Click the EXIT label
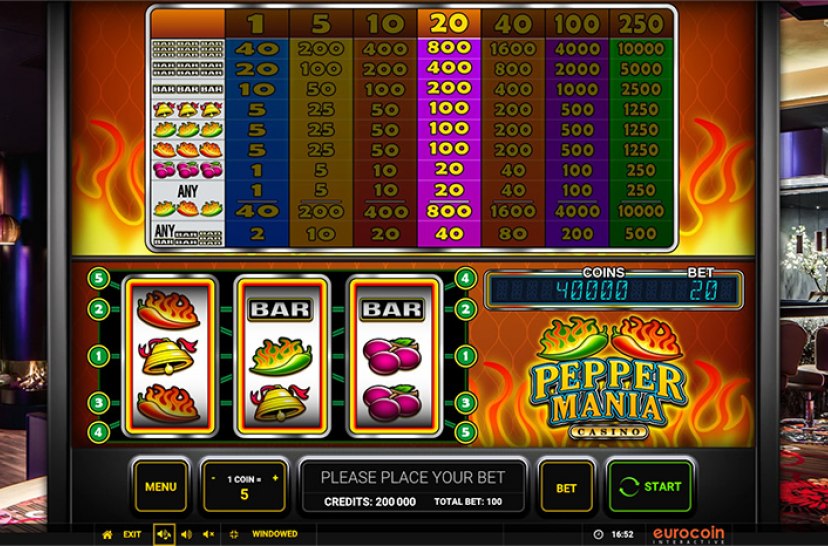The height and width of the screenshot is (546, 828). (x=132, y=534)
